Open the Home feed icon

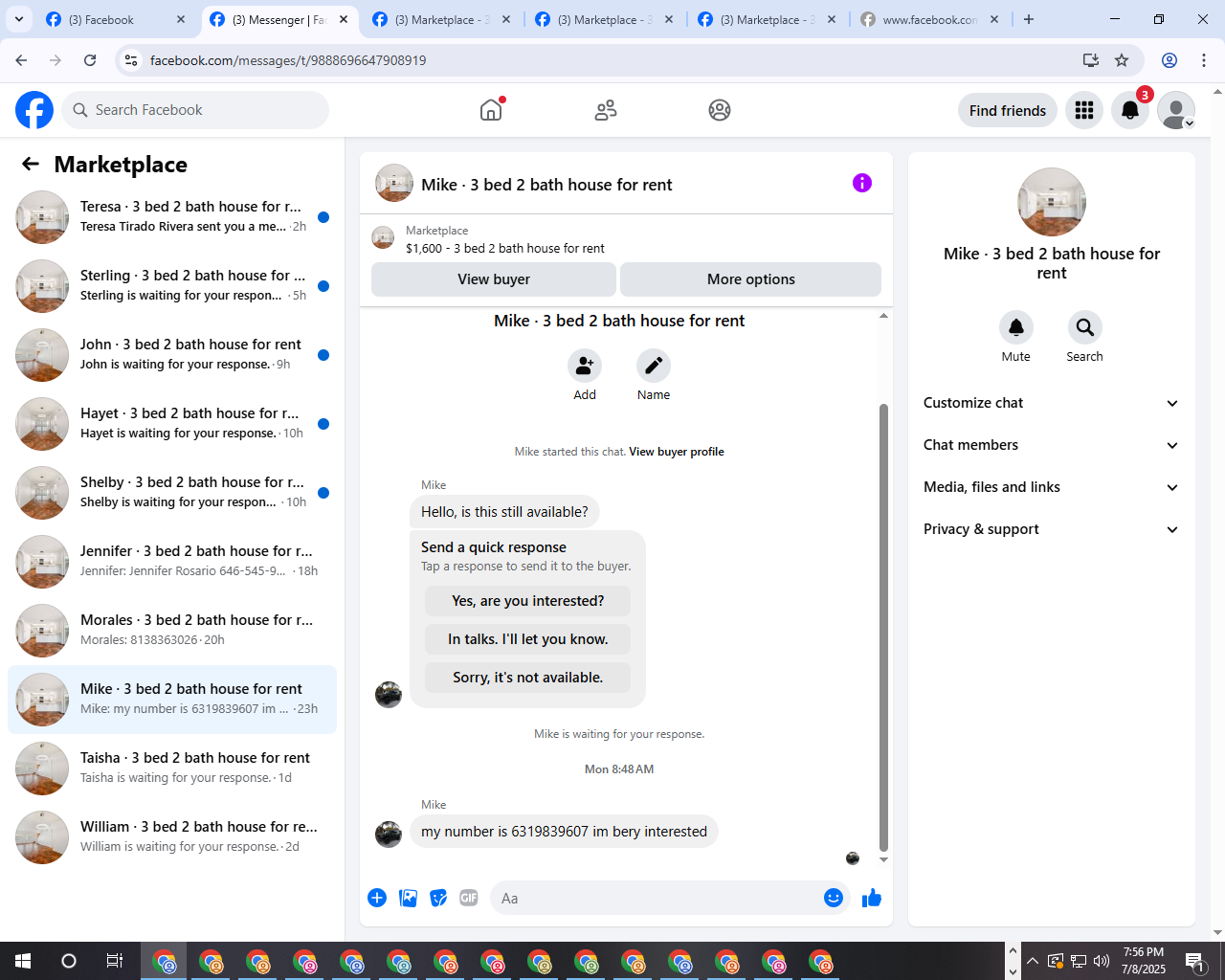pos(491,110)
